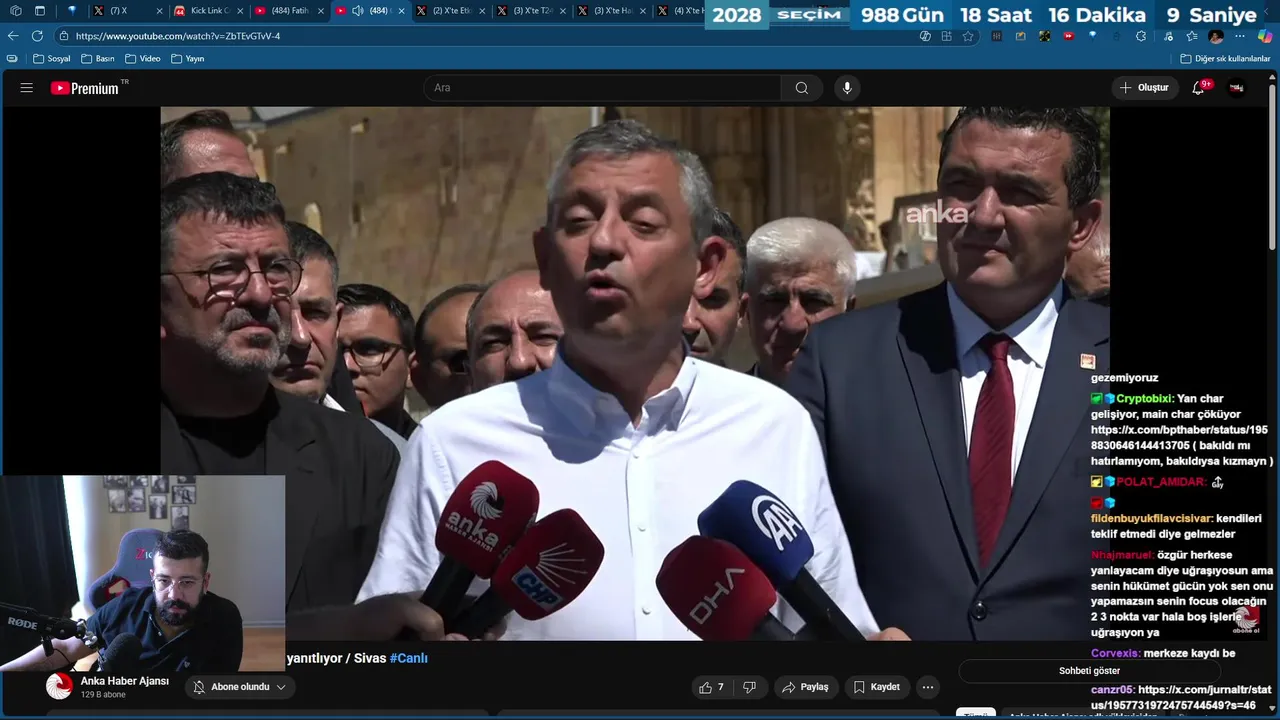Open browser settings and more menu
The width and height of the screenshot is (1280, 720).
tap(1240, 36)
